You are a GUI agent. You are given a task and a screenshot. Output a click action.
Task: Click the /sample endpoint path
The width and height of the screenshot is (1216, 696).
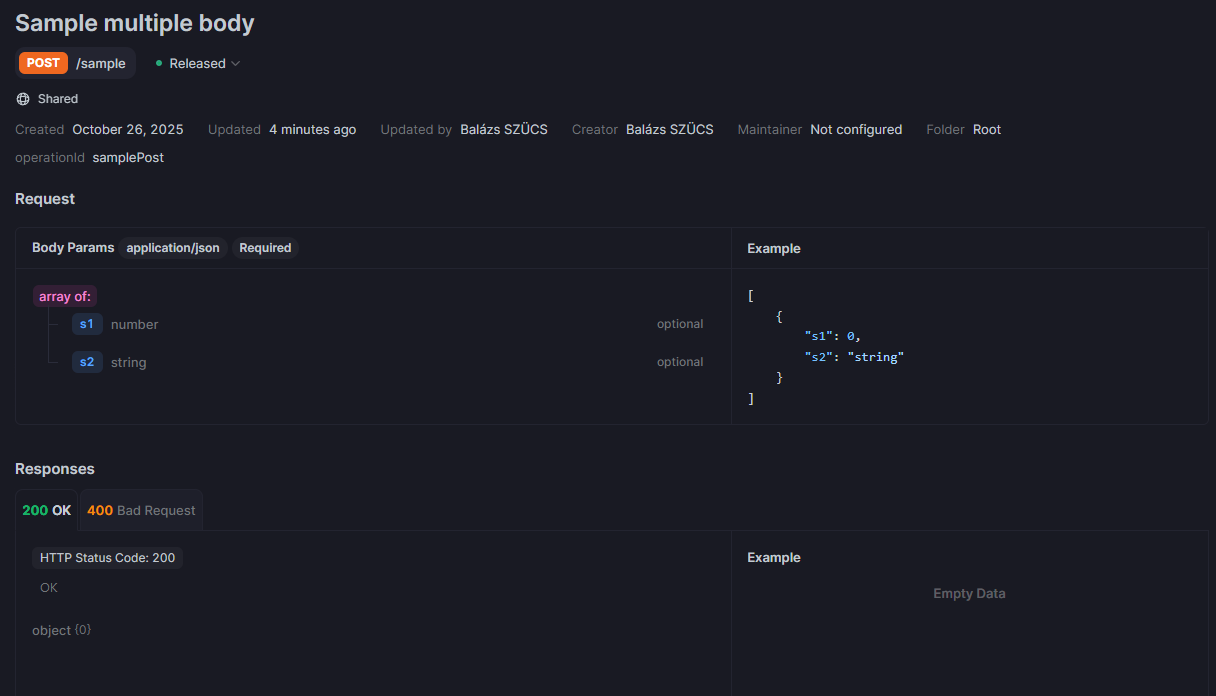tap(101, 63)
